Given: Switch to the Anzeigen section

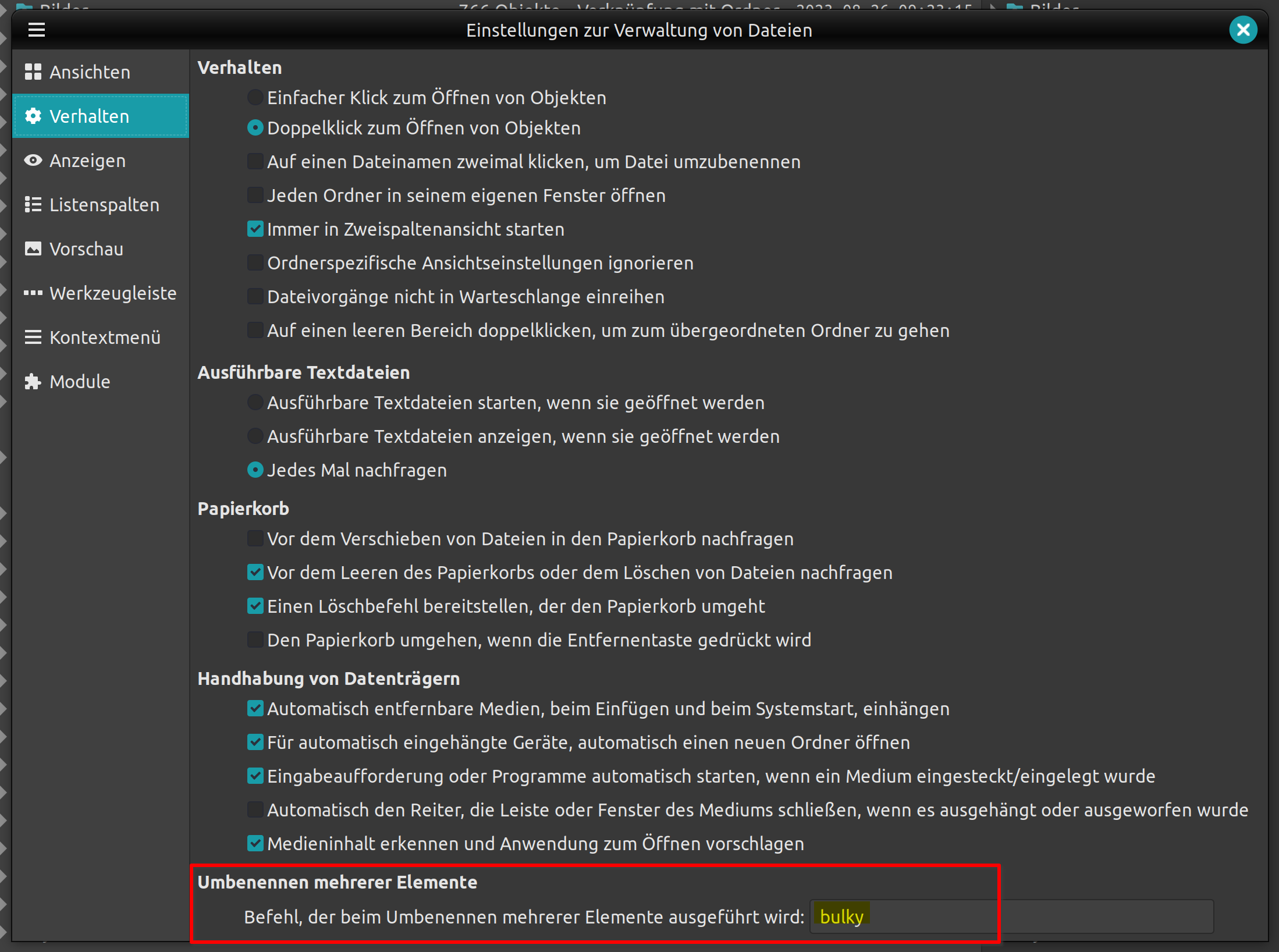Looking at the screenshot, I should [87, 160].
